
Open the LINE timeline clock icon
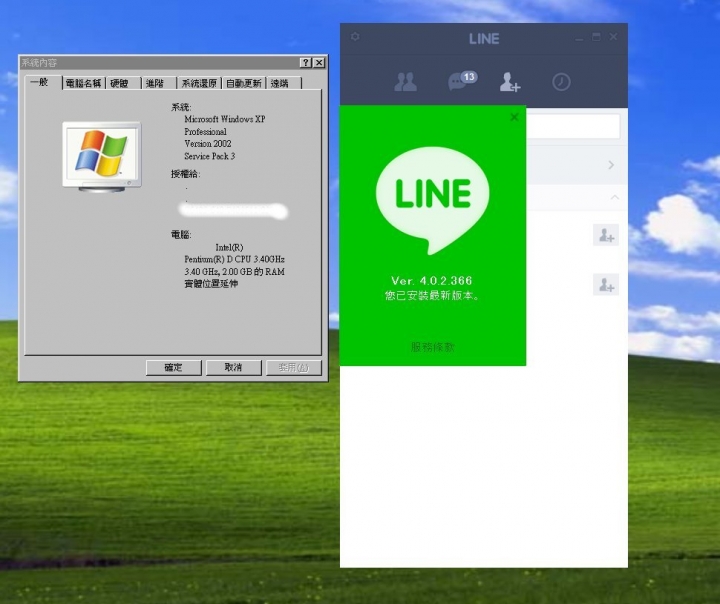coord(561,82)
